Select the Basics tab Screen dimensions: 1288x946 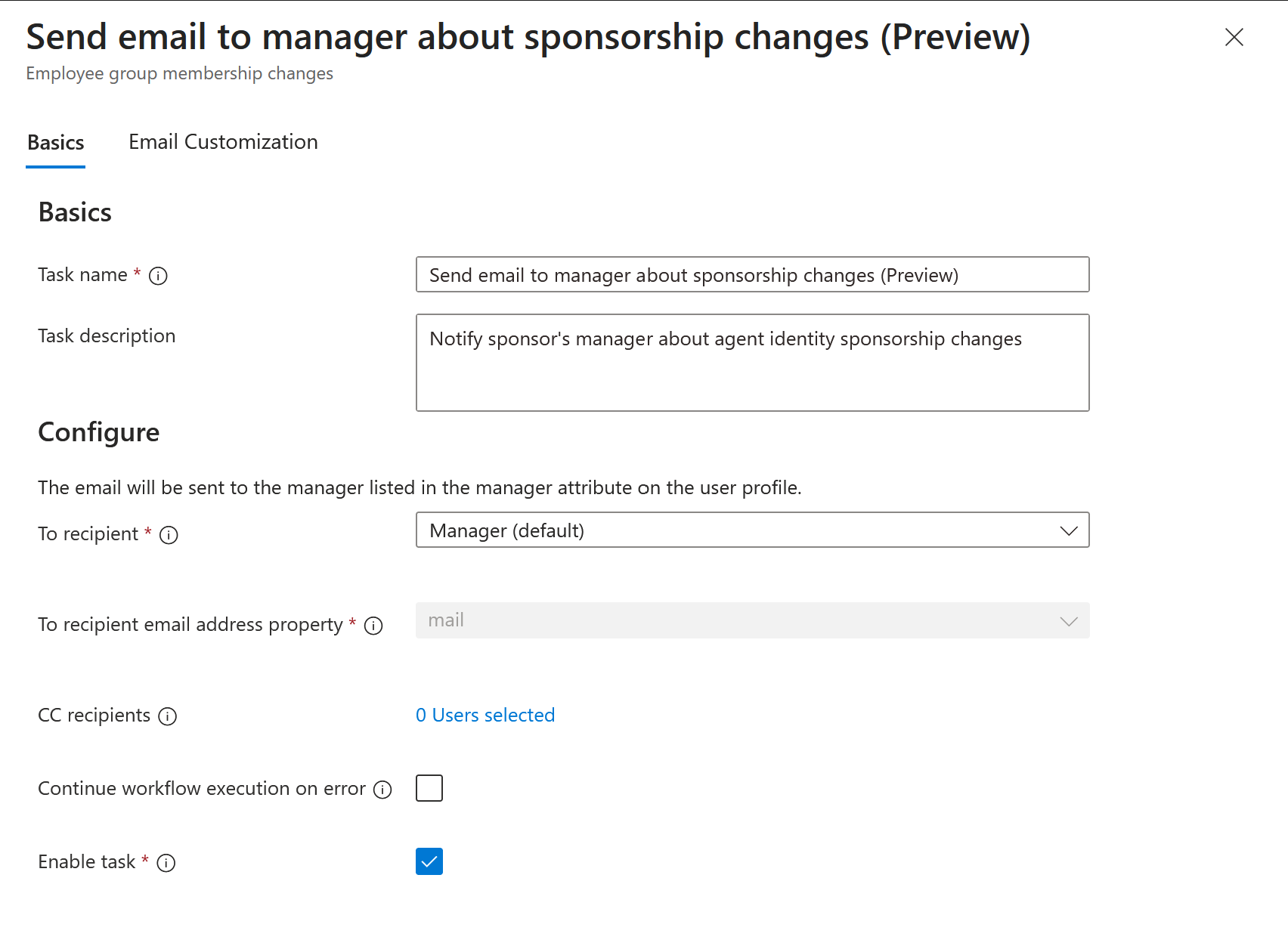pyautogui.click(x=55, y=142)
